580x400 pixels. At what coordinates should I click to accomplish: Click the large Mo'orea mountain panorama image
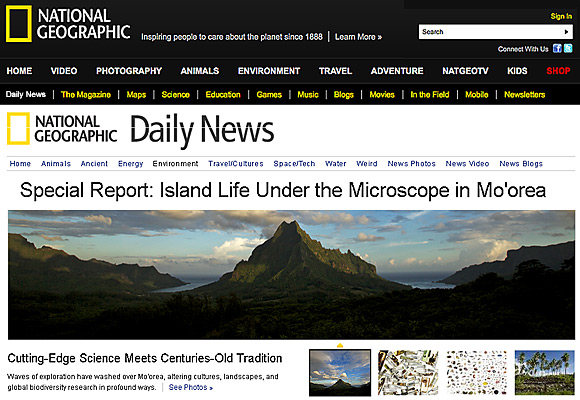click(x=291, y=275)
